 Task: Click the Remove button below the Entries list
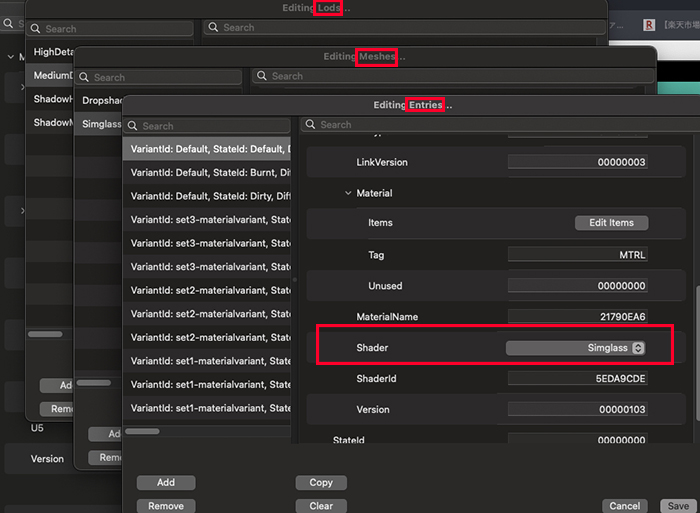point(166,506)
